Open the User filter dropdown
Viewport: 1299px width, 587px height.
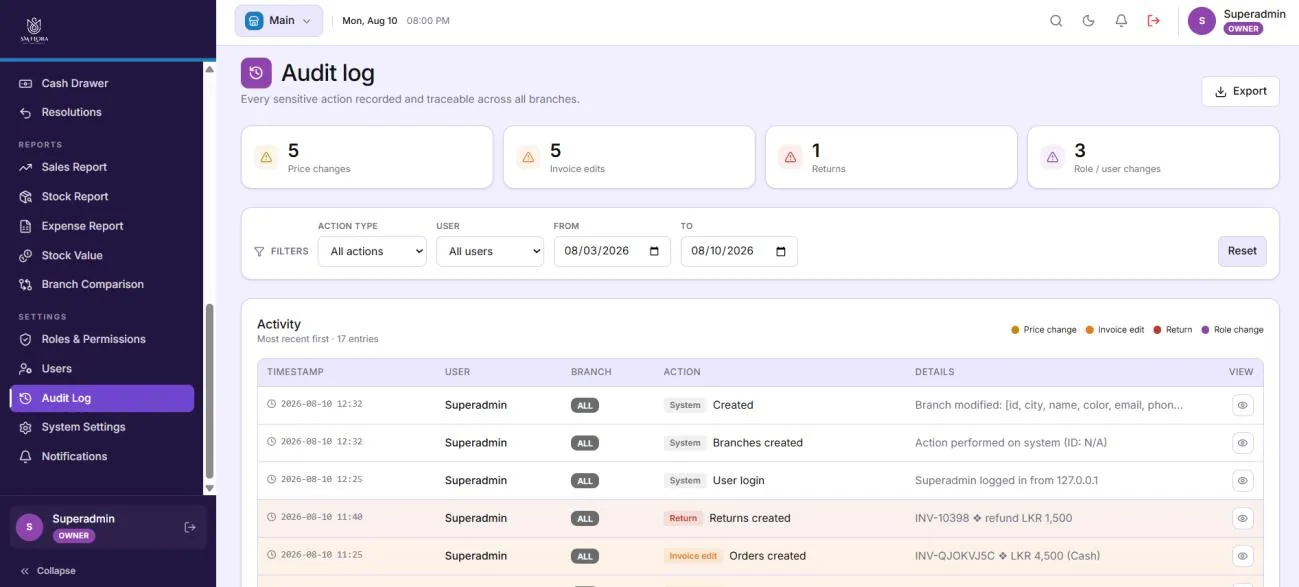point(490,251)
